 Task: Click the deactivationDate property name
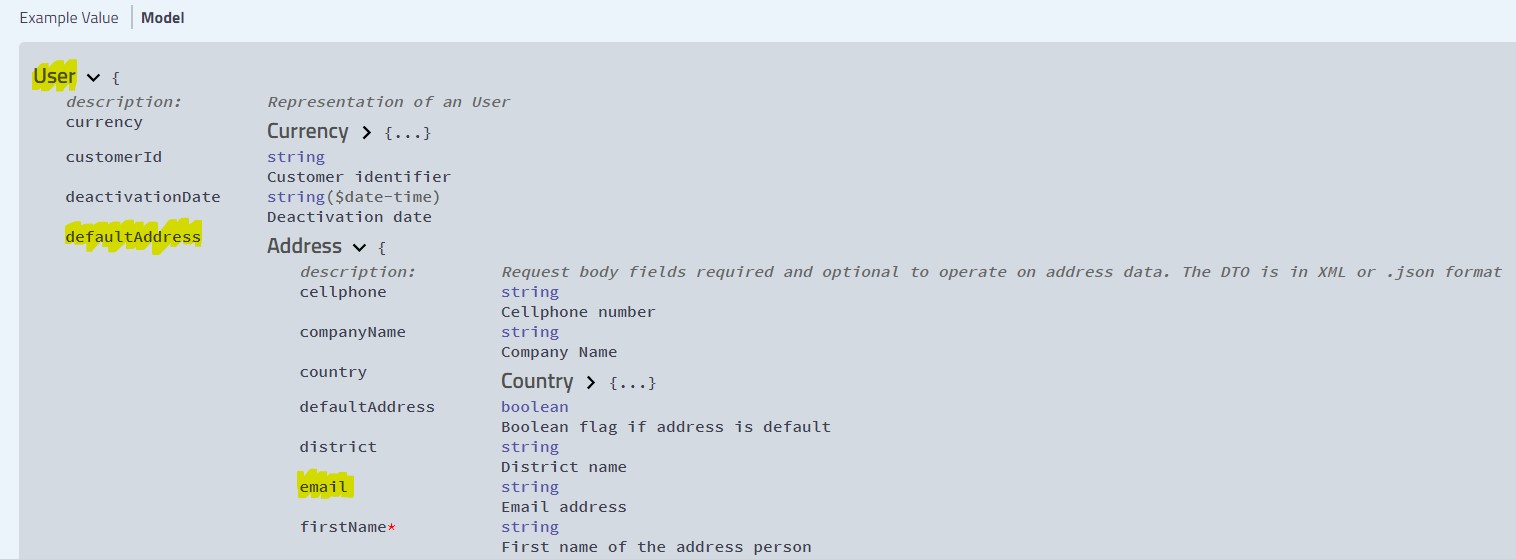143,197
